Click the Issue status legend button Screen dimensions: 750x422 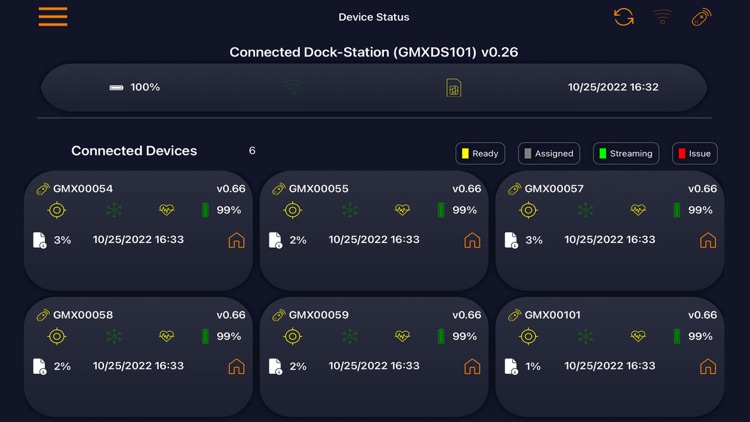point(695,154)
